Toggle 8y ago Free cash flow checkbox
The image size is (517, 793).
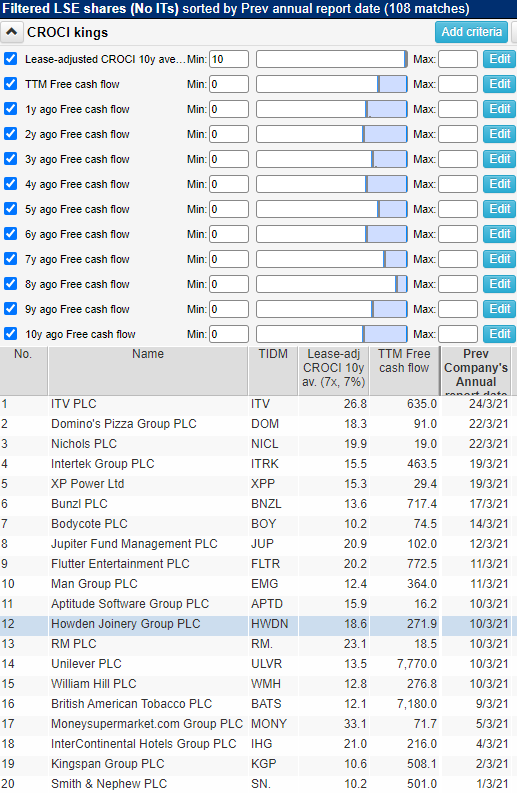[x=11, y=284]
